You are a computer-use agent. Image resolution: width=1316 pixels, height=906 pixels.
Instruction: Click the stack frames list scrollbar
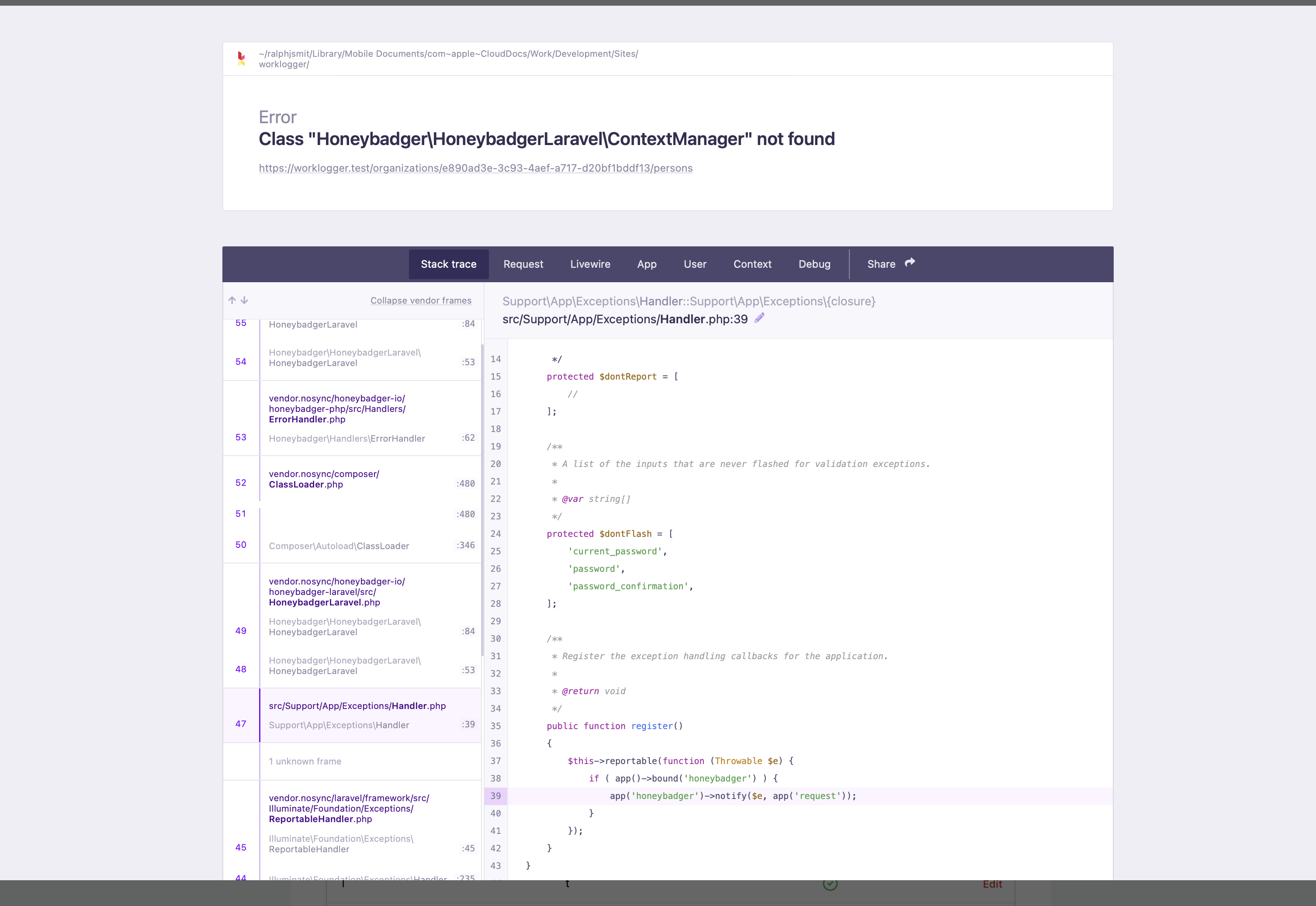point(482,500)
